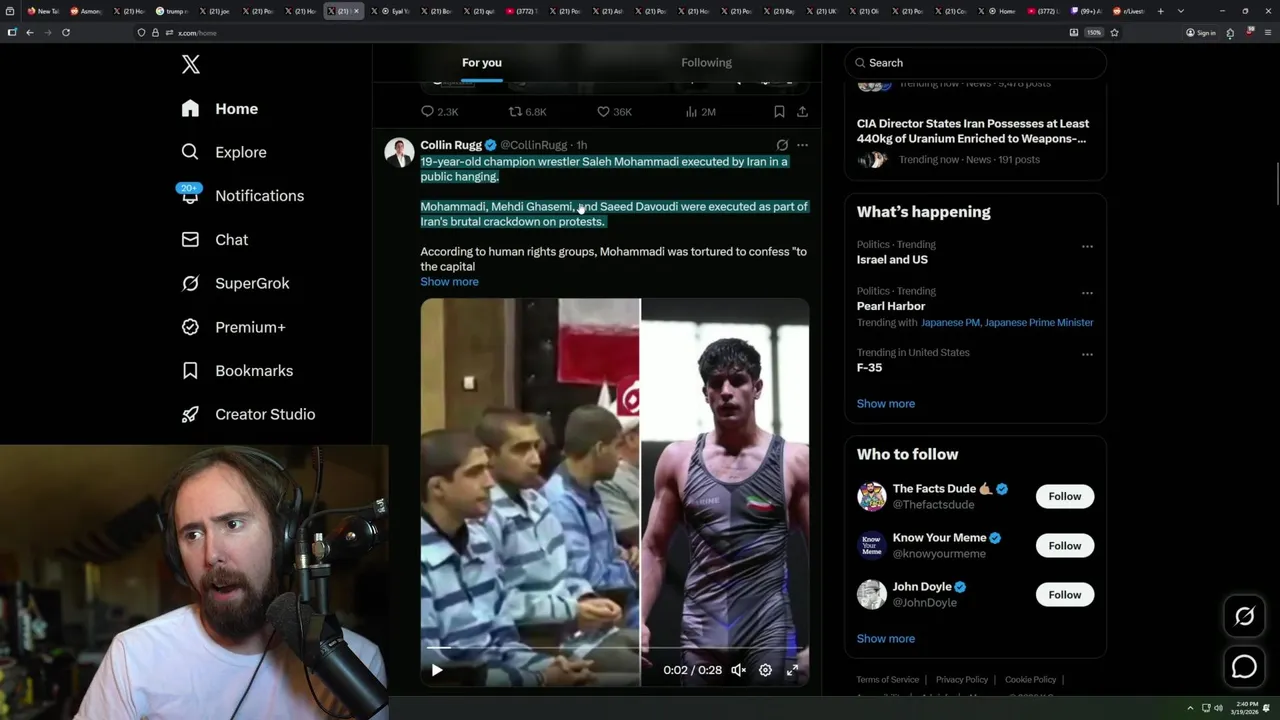Open Collin Rugg's profile avatar
The image size is (1280, 720).
pos(399,152)
